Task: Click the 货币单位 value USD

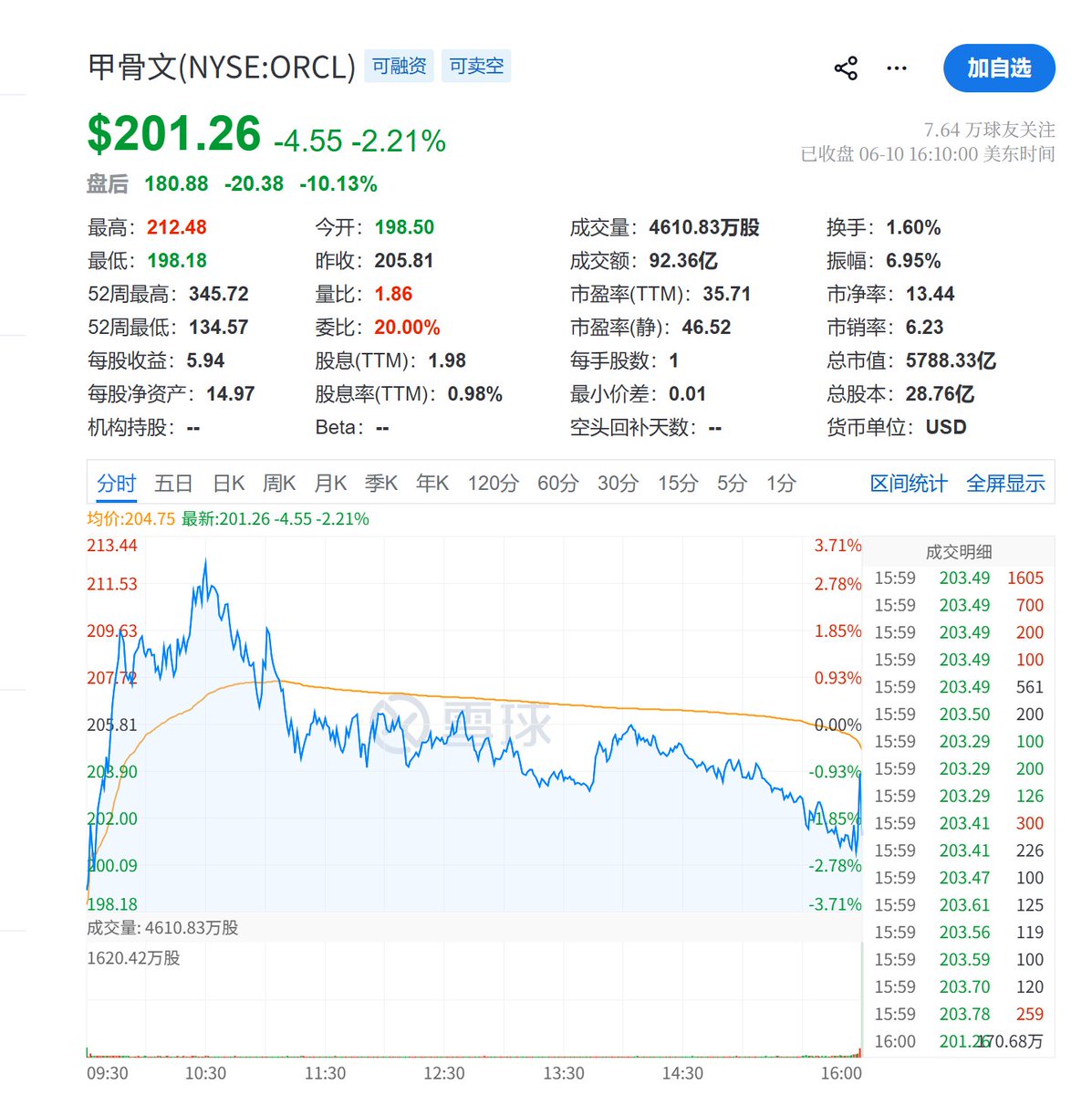Action: click(x=946, y=427)
